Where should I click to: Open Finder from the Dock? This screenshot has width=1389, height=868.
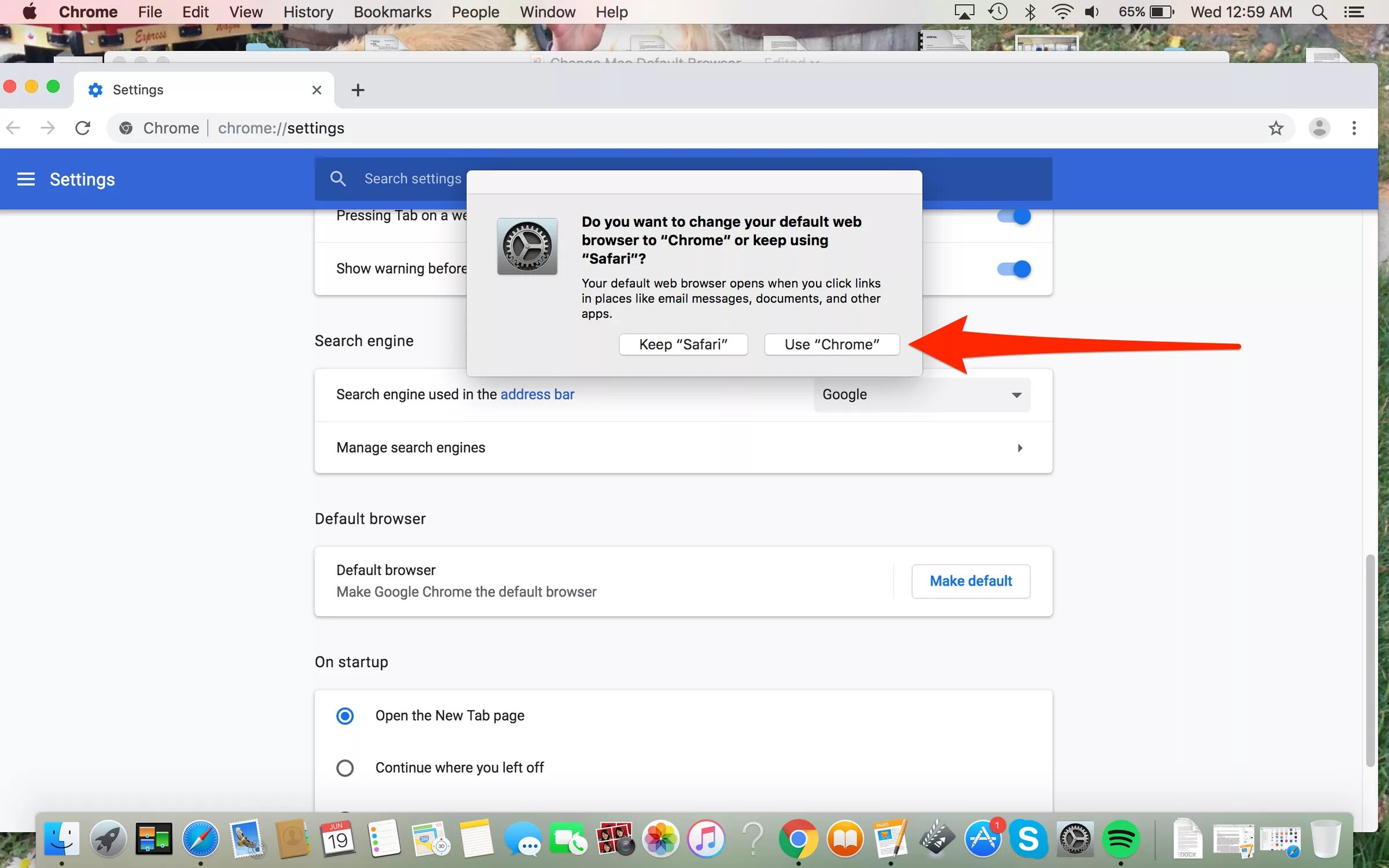click(x=62, y=839)
